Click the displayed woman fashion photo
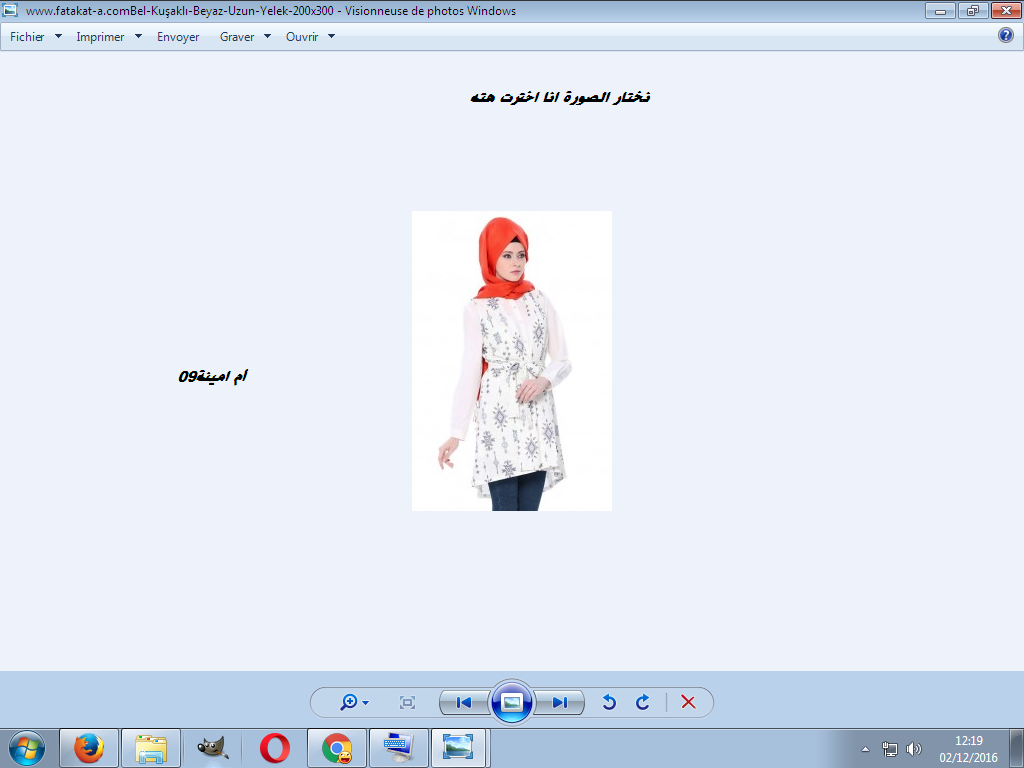 click(512, 361)
